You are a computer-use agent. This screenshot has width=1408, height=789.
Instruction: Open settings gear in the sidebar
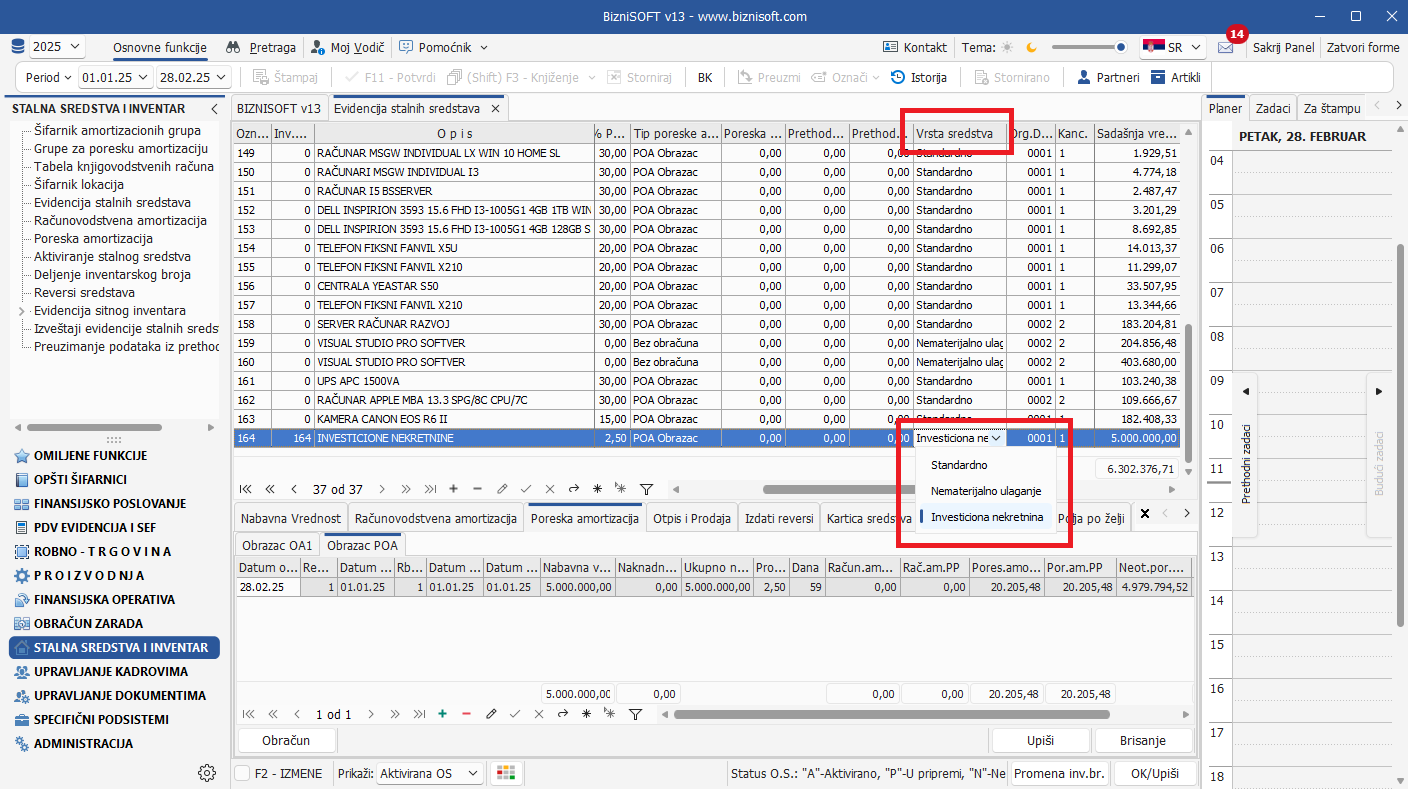point(207,772)
